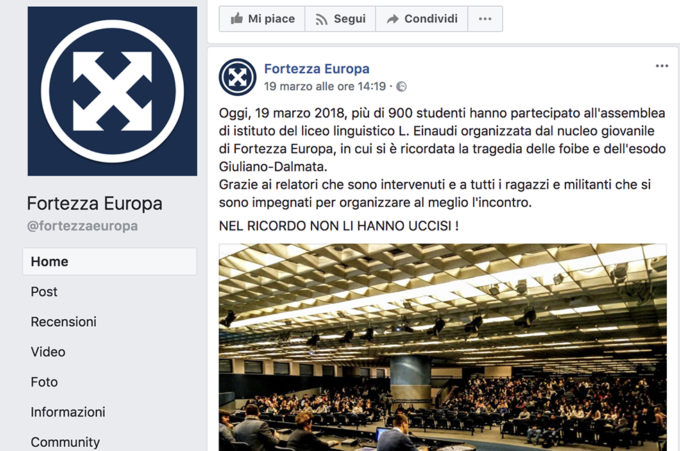Follow the page using Segui button
Viewport: 680px width, 451px height.
click(340, 19)
